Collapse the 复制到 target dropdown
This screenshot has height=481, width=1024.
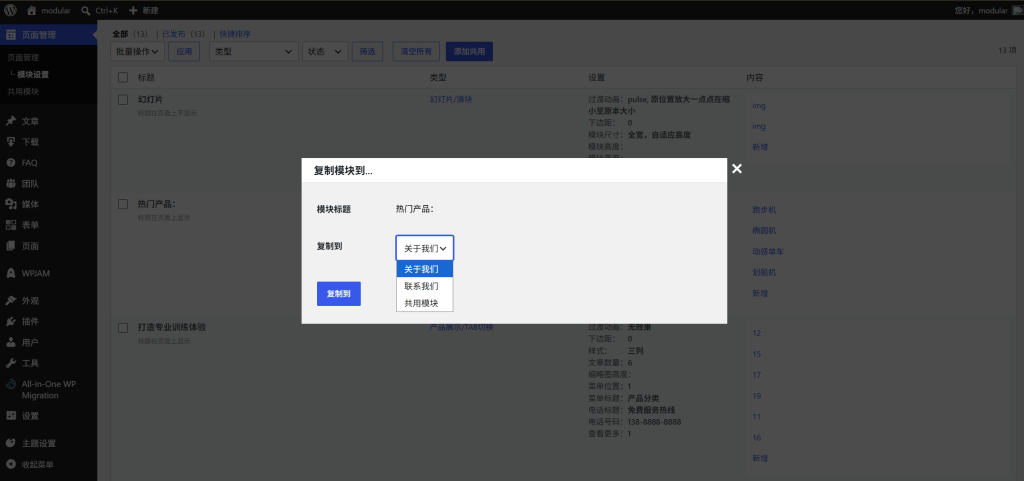point(424,248)
